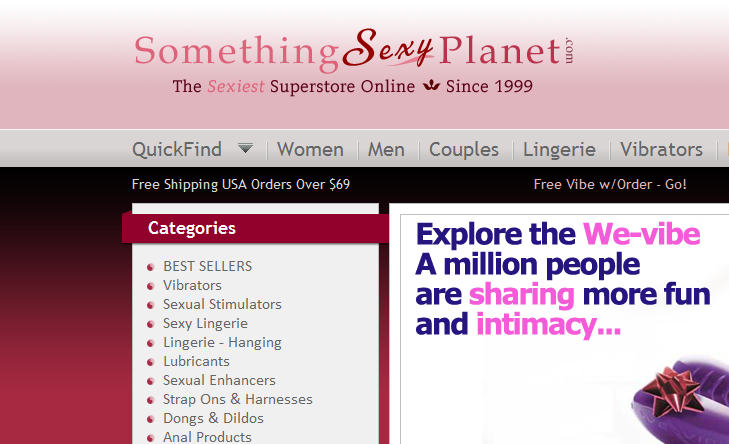Open Dongs & Dildos category

(213, 418)
